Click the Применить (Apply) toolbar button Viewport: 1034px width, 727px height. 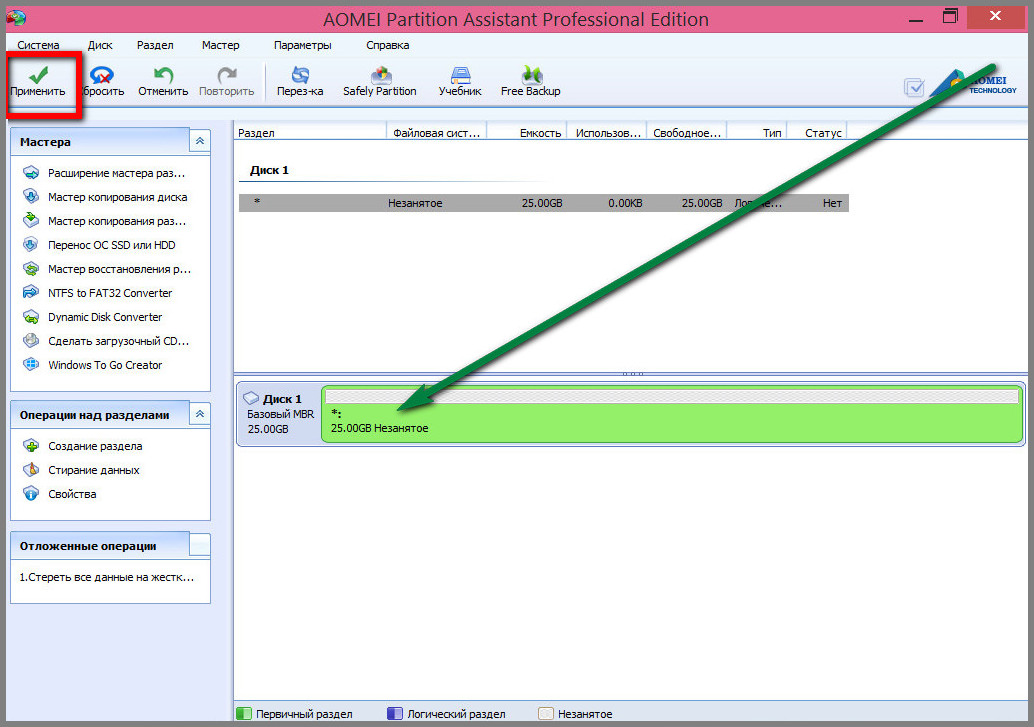point(38,82)
